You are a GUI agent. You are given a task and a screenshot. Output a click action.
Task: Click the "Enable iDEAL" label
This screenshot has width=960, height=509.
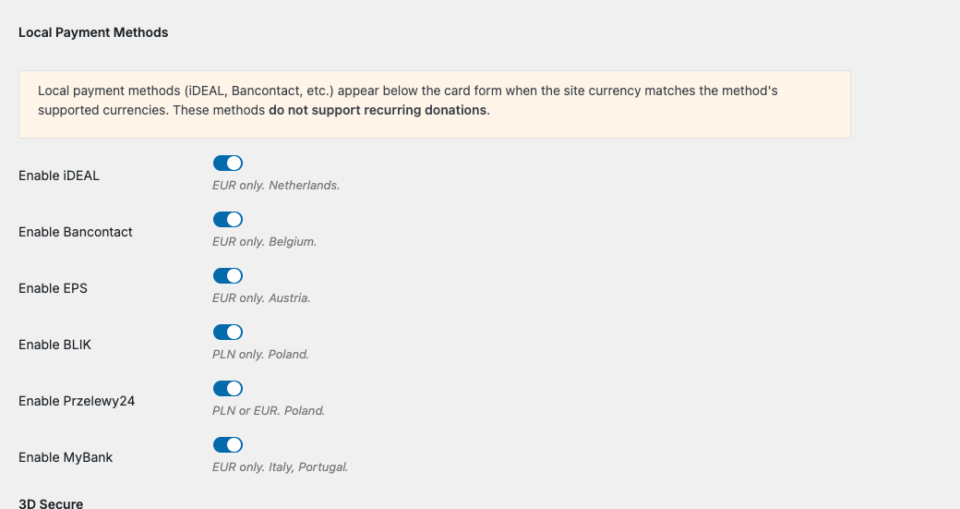(x=59, y=176)
